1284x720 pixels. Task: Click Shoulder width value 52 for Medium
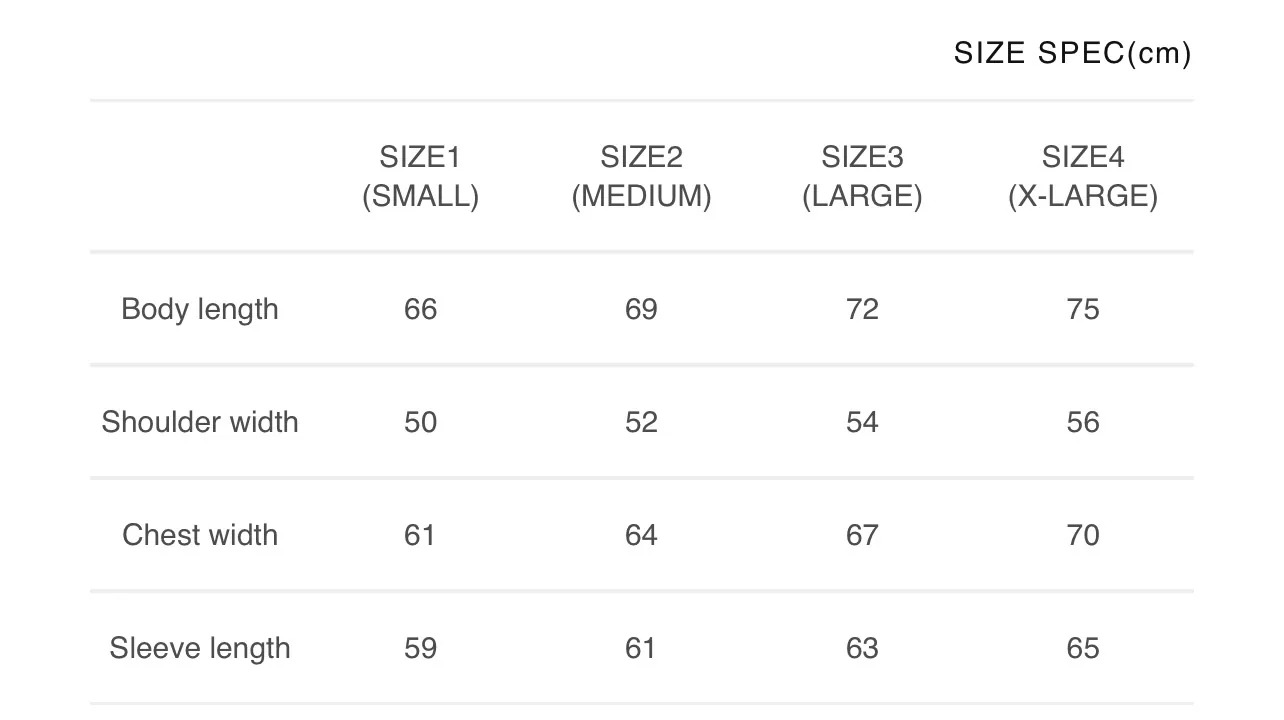pos(641,422)
